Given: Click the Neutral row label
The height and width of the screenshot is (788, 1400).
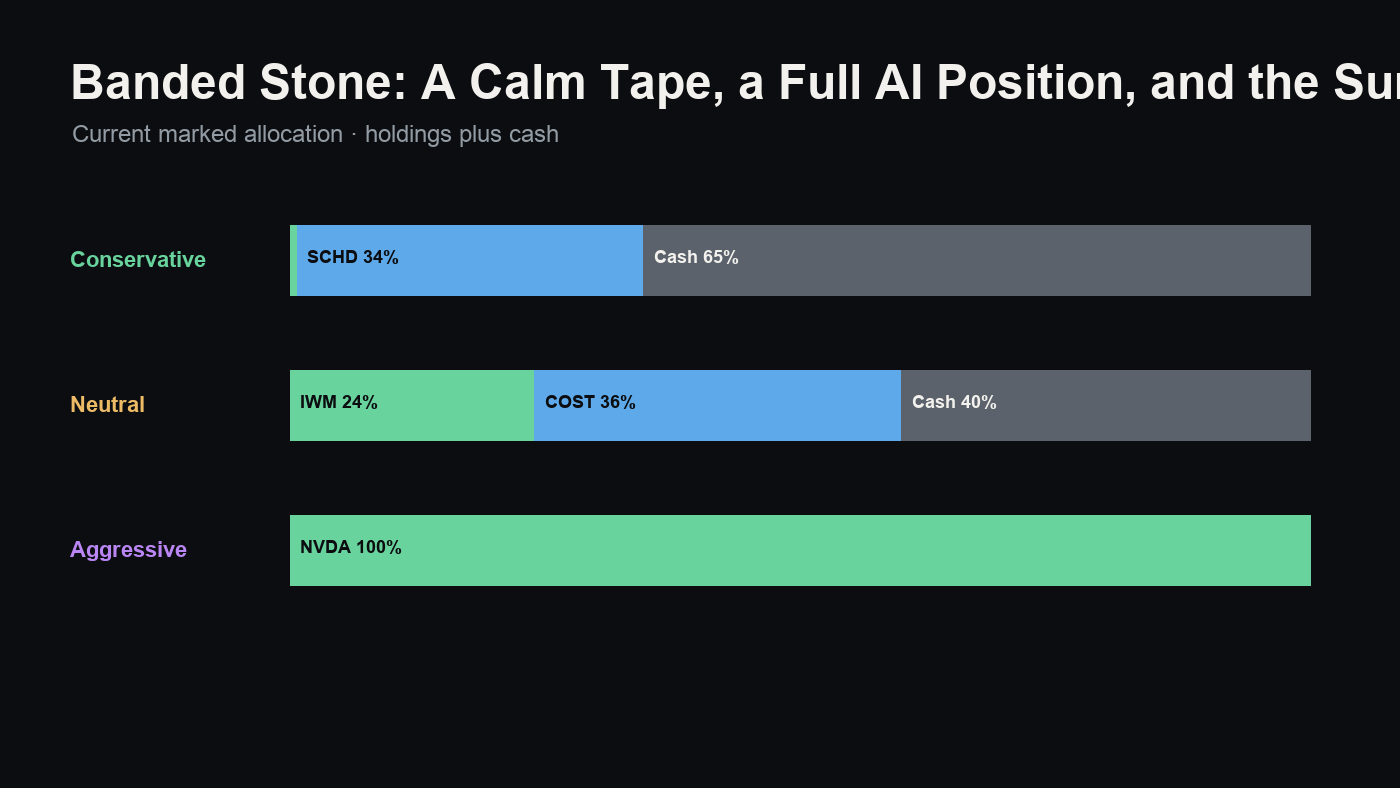Looking at the screenshot, I should point(107,405).
